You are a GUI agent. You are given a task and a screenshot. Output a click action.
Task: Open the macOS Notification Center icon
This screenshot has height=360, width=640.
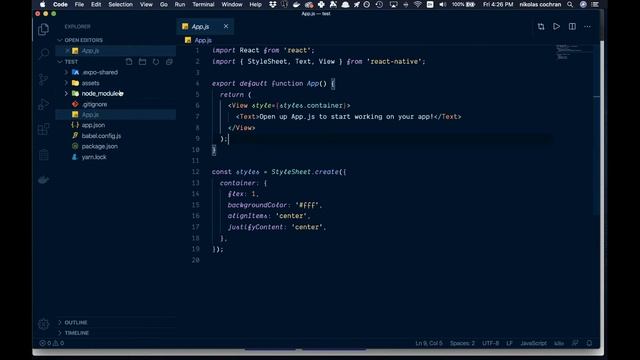pyautogui.click(x=595, y=4)
